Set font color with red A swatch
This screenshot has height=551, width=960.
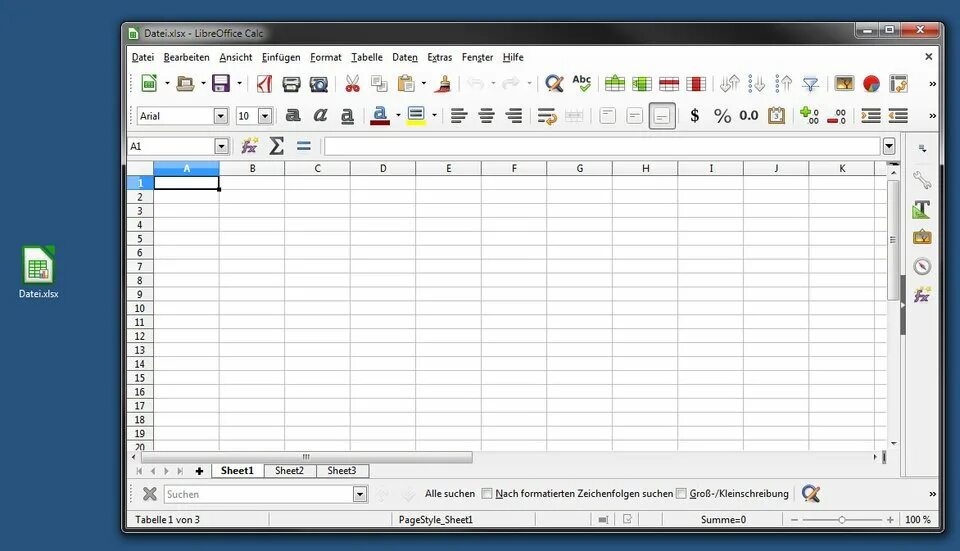click(x=380, y=115)
